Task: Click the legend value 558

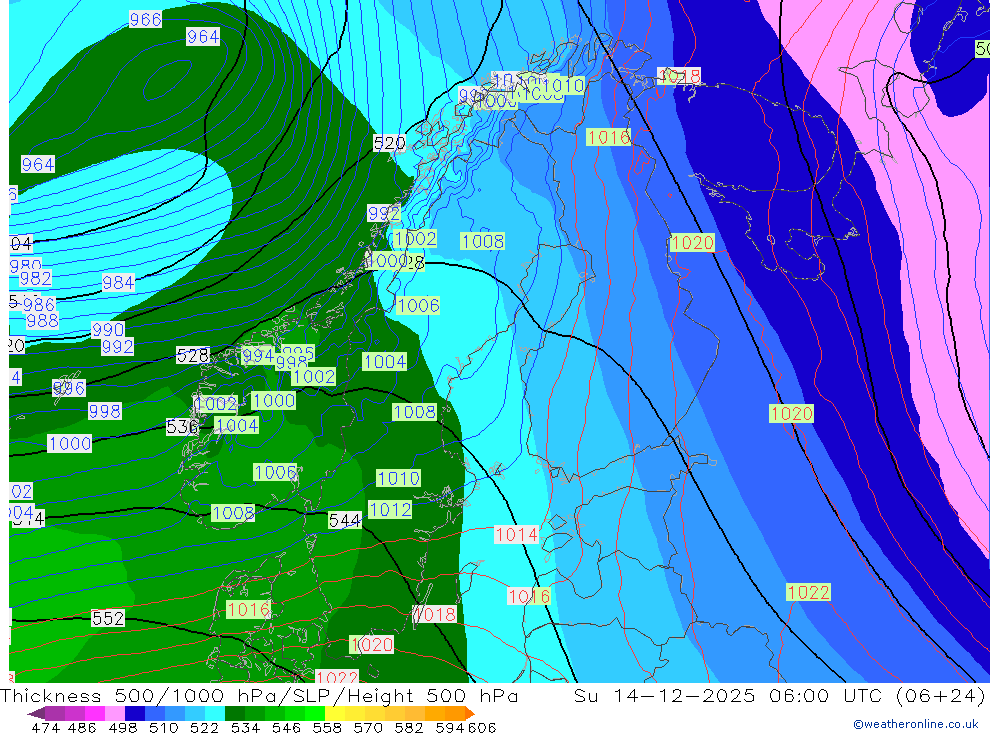Action: click(327, 727)
